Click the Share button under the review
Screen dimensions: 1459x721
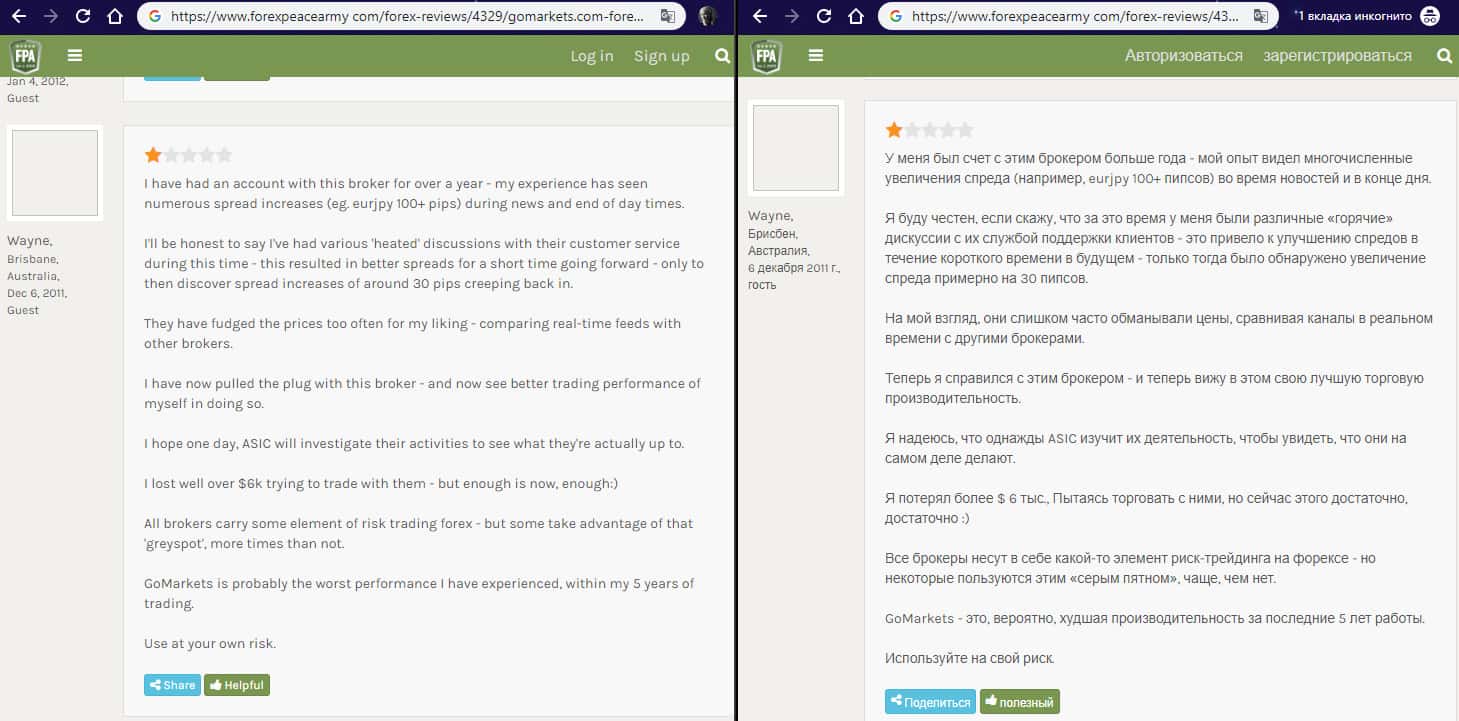coord(172,685)
